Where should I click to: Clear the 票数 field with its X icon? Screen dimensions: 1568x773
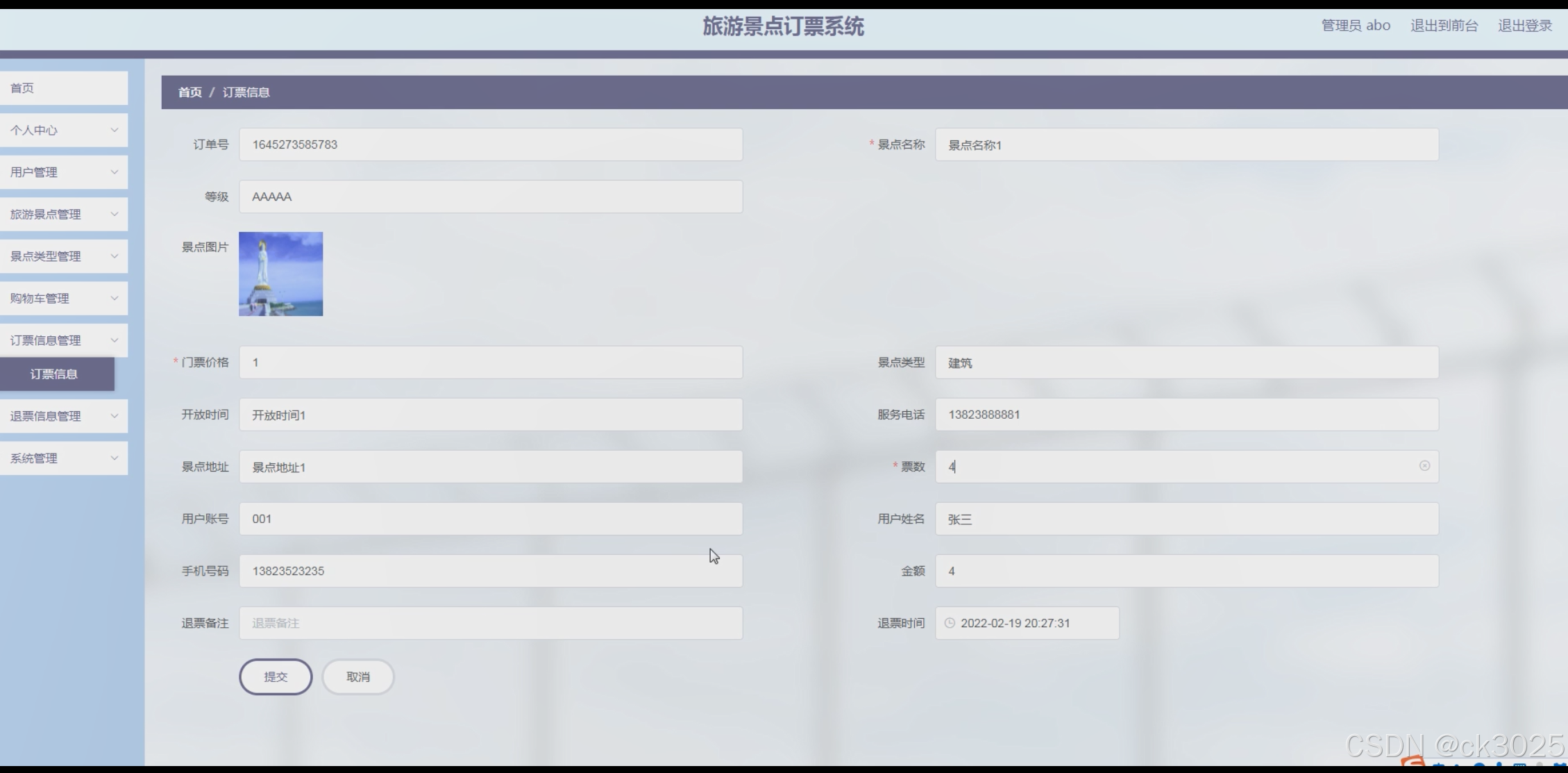coord(1424,466)
